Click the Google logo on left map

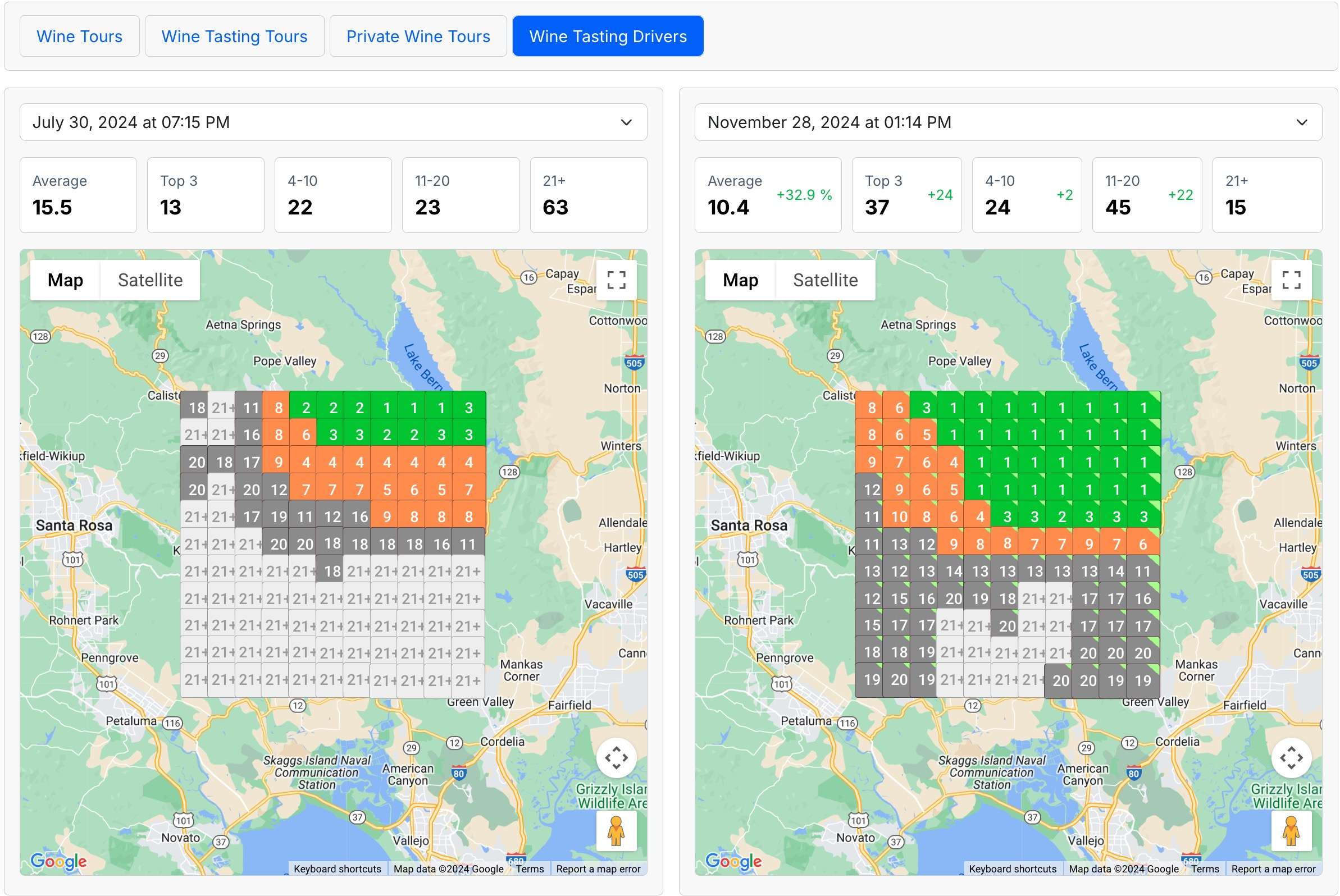(x=58, y=861)
